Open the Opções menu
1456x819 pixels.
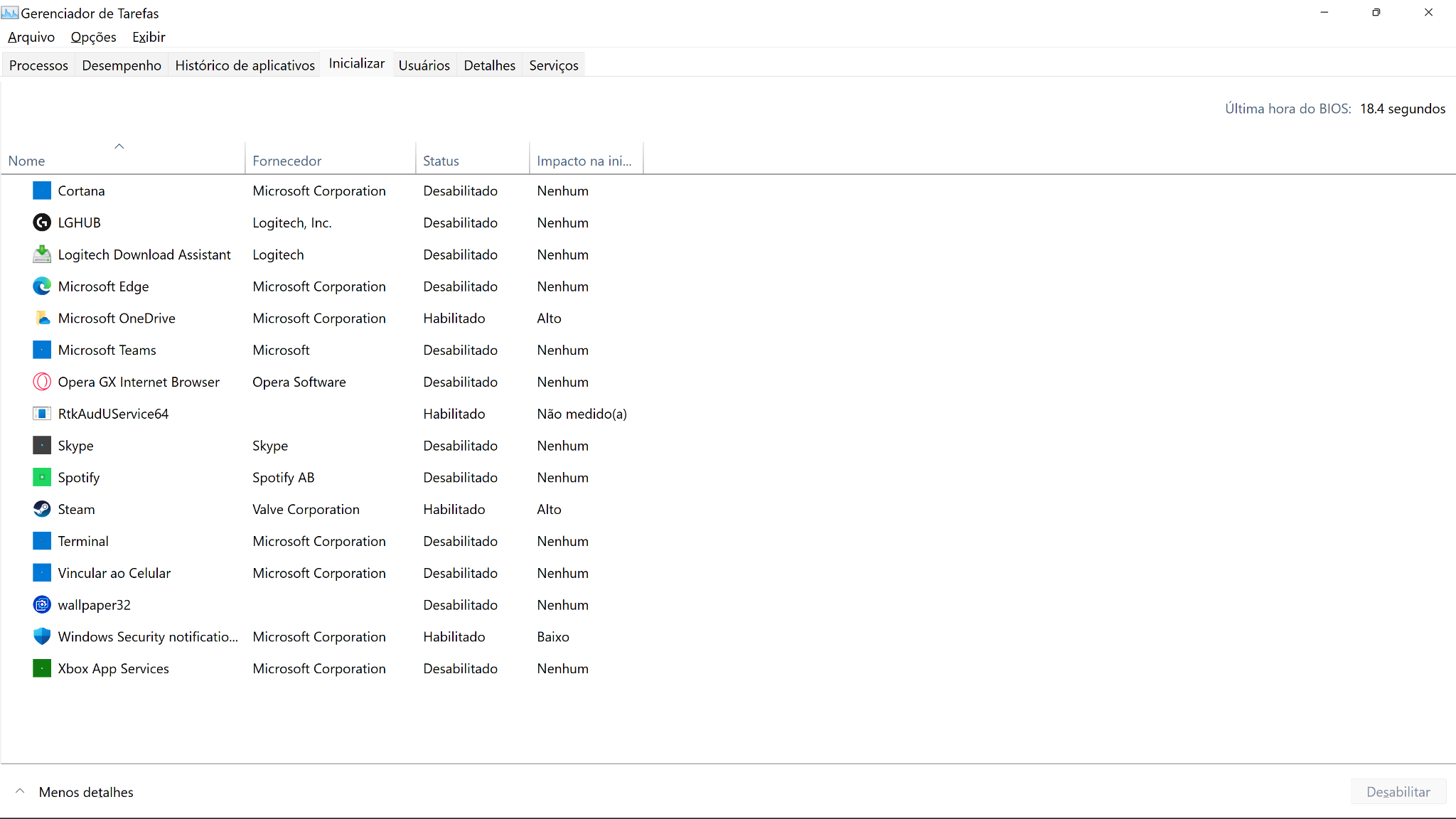click(x=93, y=37)
